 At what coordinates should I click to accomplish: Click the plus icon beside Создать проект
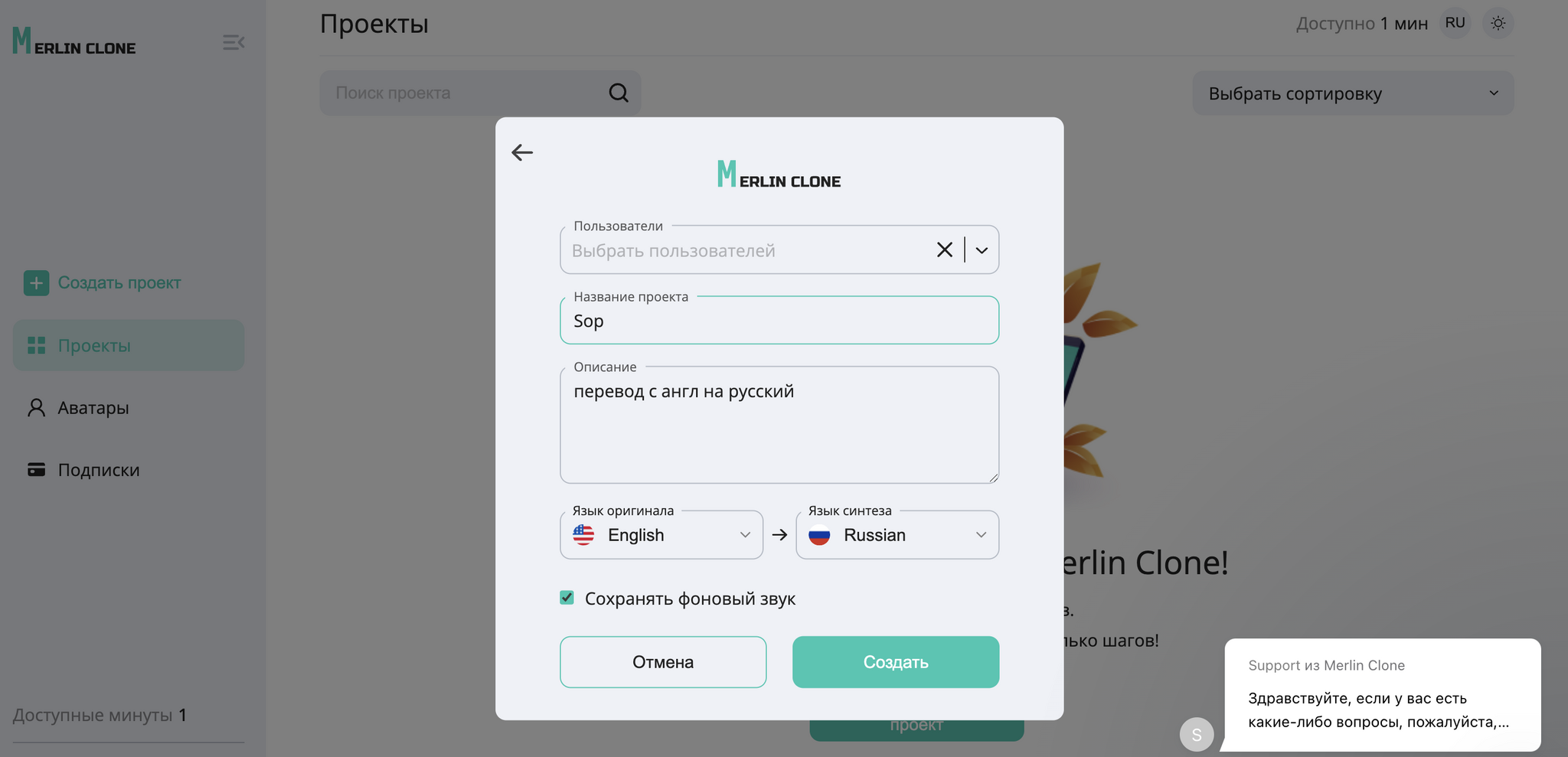(x=36, y=283)
